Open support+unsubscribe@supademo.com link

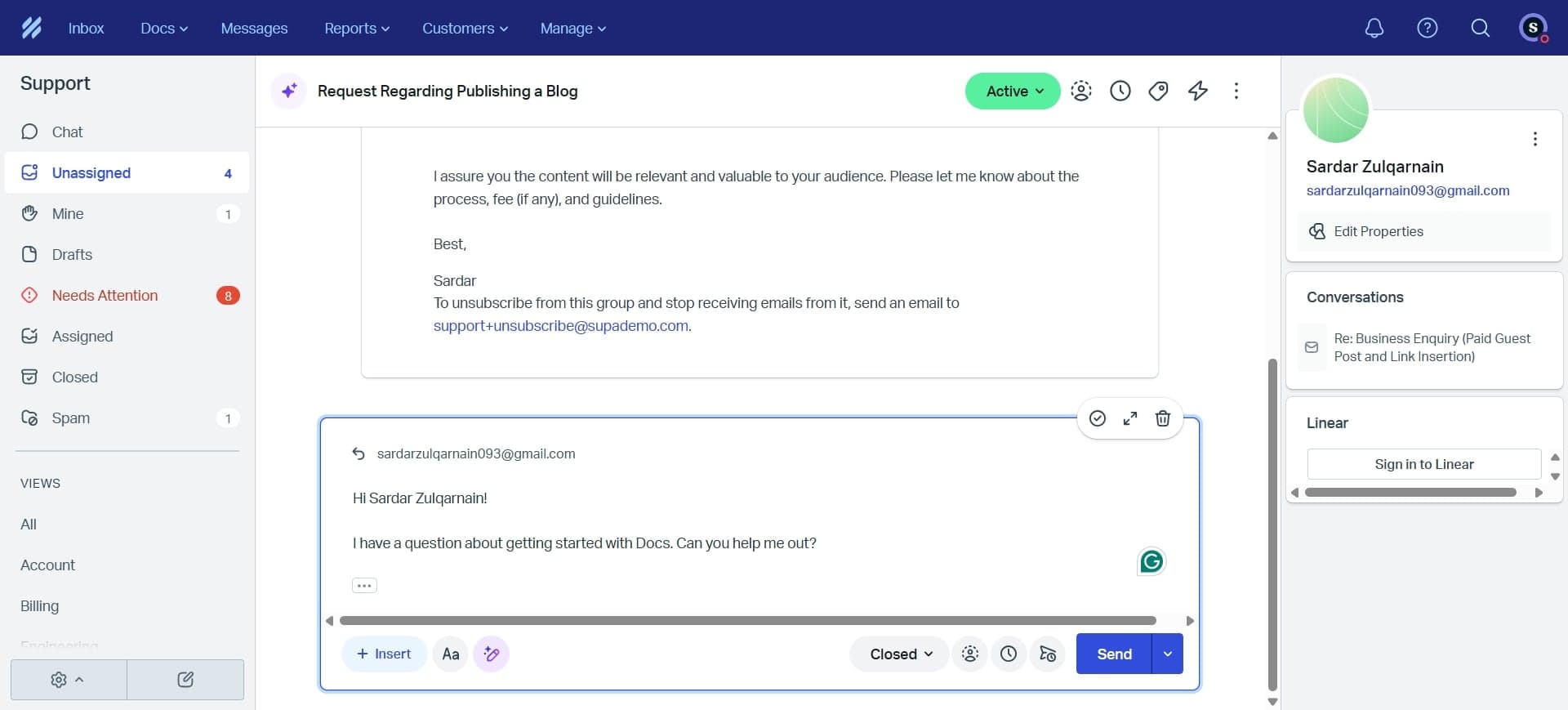[560, 325]
